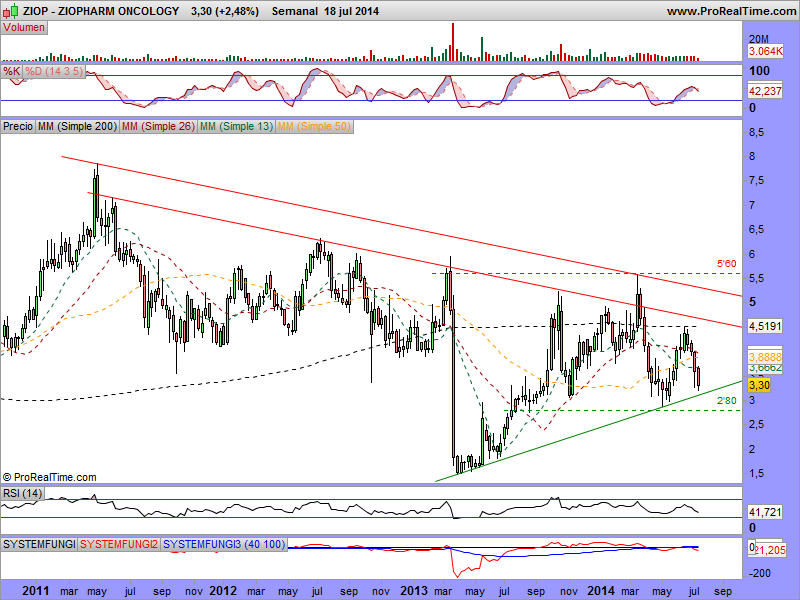This screenshot has width=800, height=600.
Task: Select the Volumen indicator label
Action: click(x=24, y=28)
